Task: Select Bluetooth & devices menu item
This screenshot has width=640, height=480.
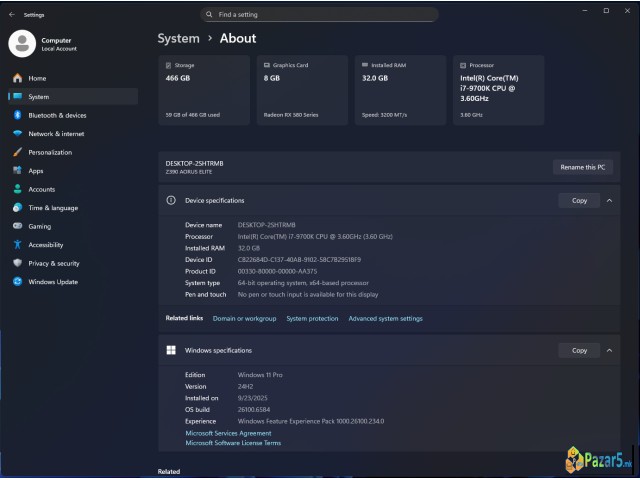Action: pyautogui.click(x=73, y=116)
